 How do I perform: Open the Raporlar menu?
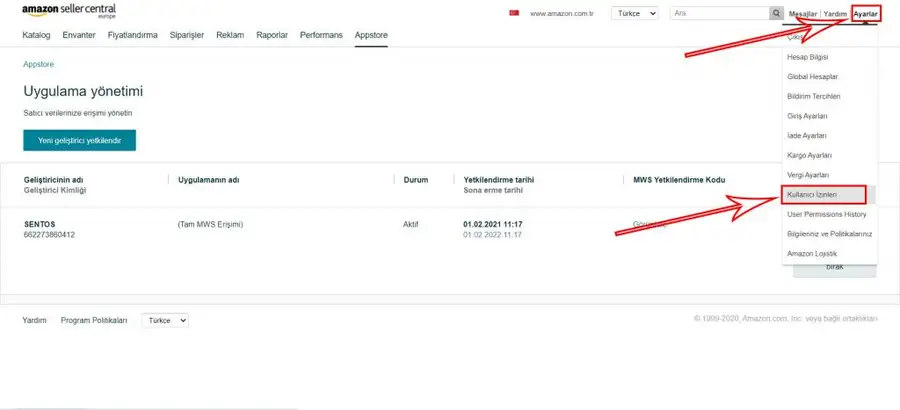coord(272,35)
